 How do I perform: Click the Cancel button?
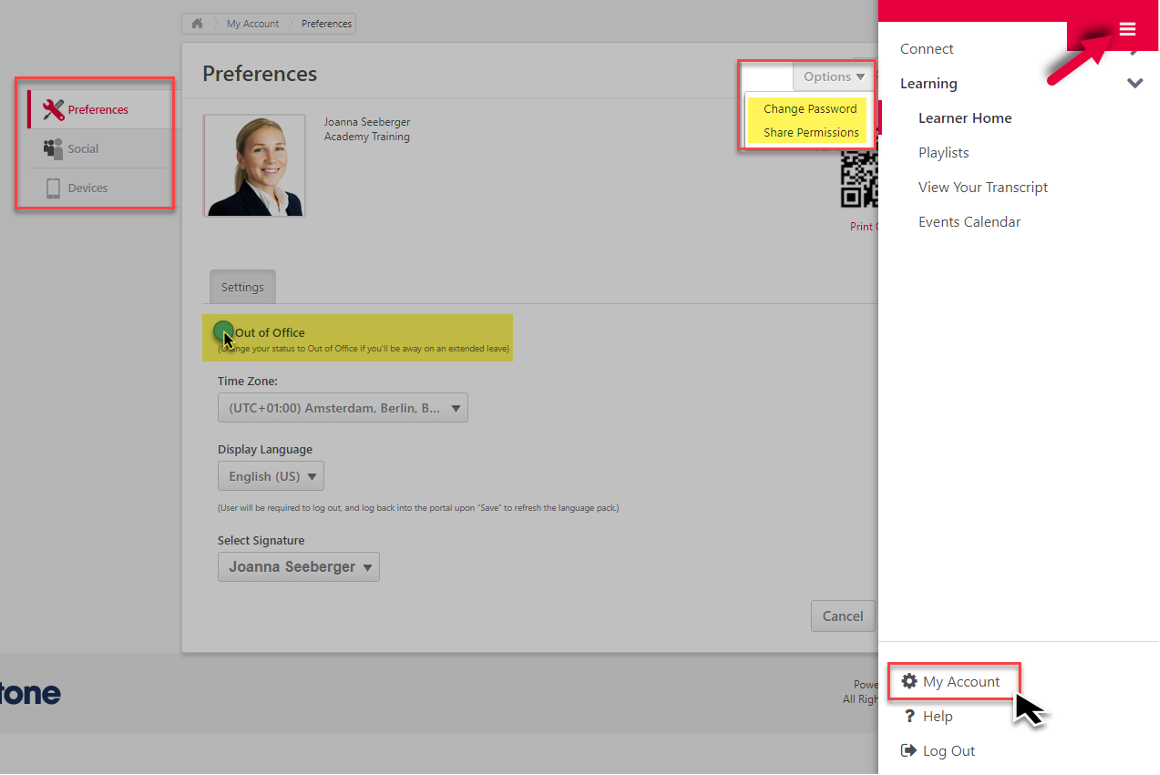(842, 616)
